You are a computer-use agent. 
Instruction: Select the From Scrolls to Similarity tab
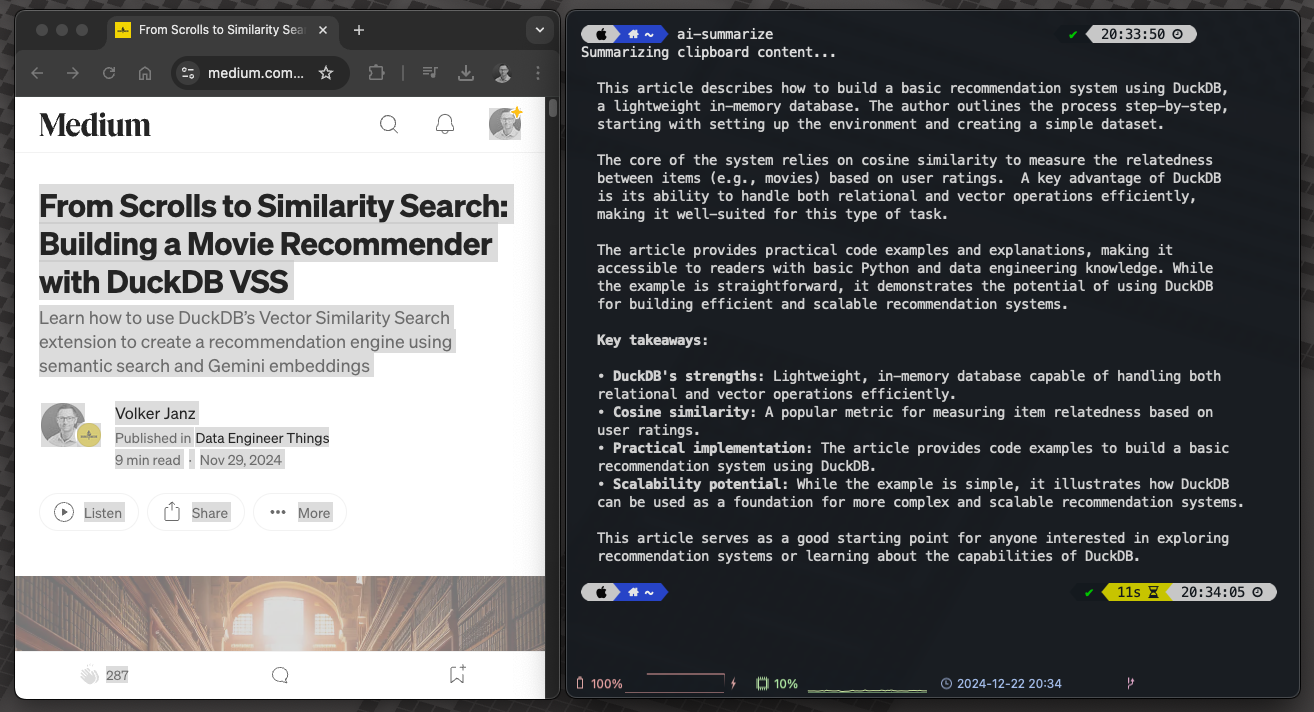coord(220,29)
